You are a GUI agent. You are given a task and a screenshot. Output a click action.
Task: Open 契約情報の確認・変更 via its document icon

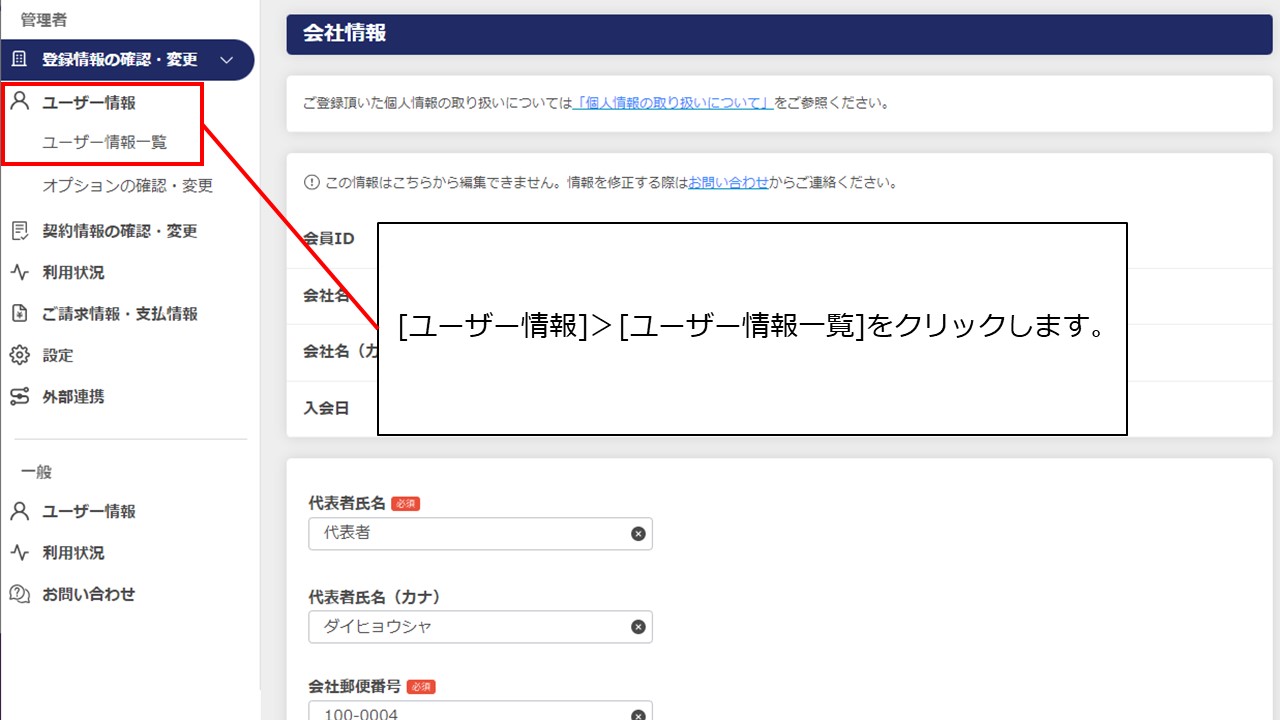(18, 230)
